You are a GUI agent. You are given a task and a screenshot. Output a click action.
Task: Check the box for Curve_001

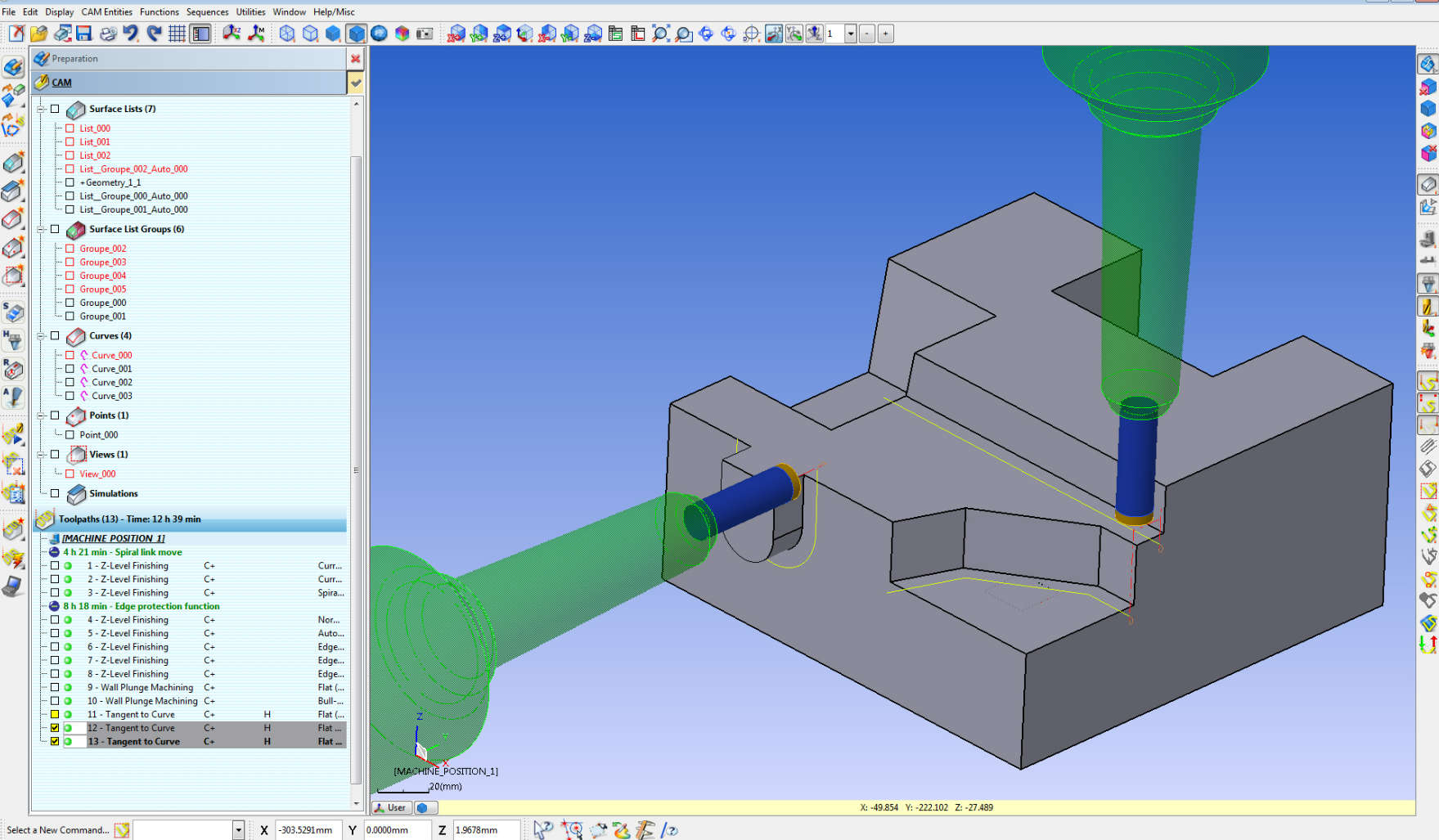pos(70,369)
